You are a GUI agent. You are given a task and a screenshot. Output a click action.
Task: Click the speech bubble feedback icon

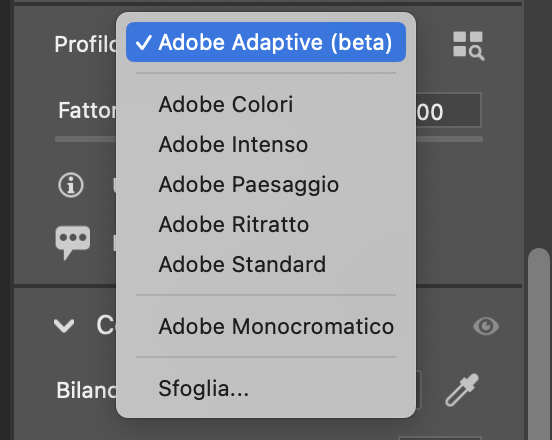pyautogui.click(x=73, y=242)
